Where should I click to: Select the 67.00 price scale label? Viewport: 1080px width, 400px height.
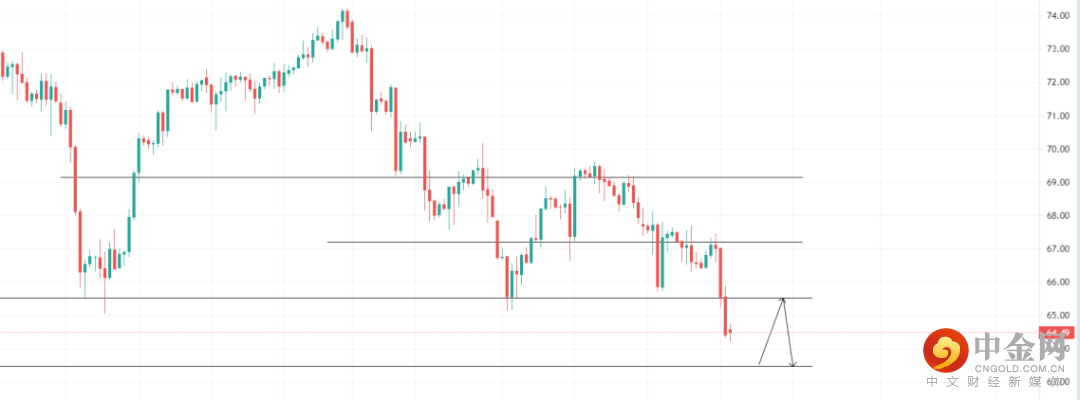point(1059,249)
